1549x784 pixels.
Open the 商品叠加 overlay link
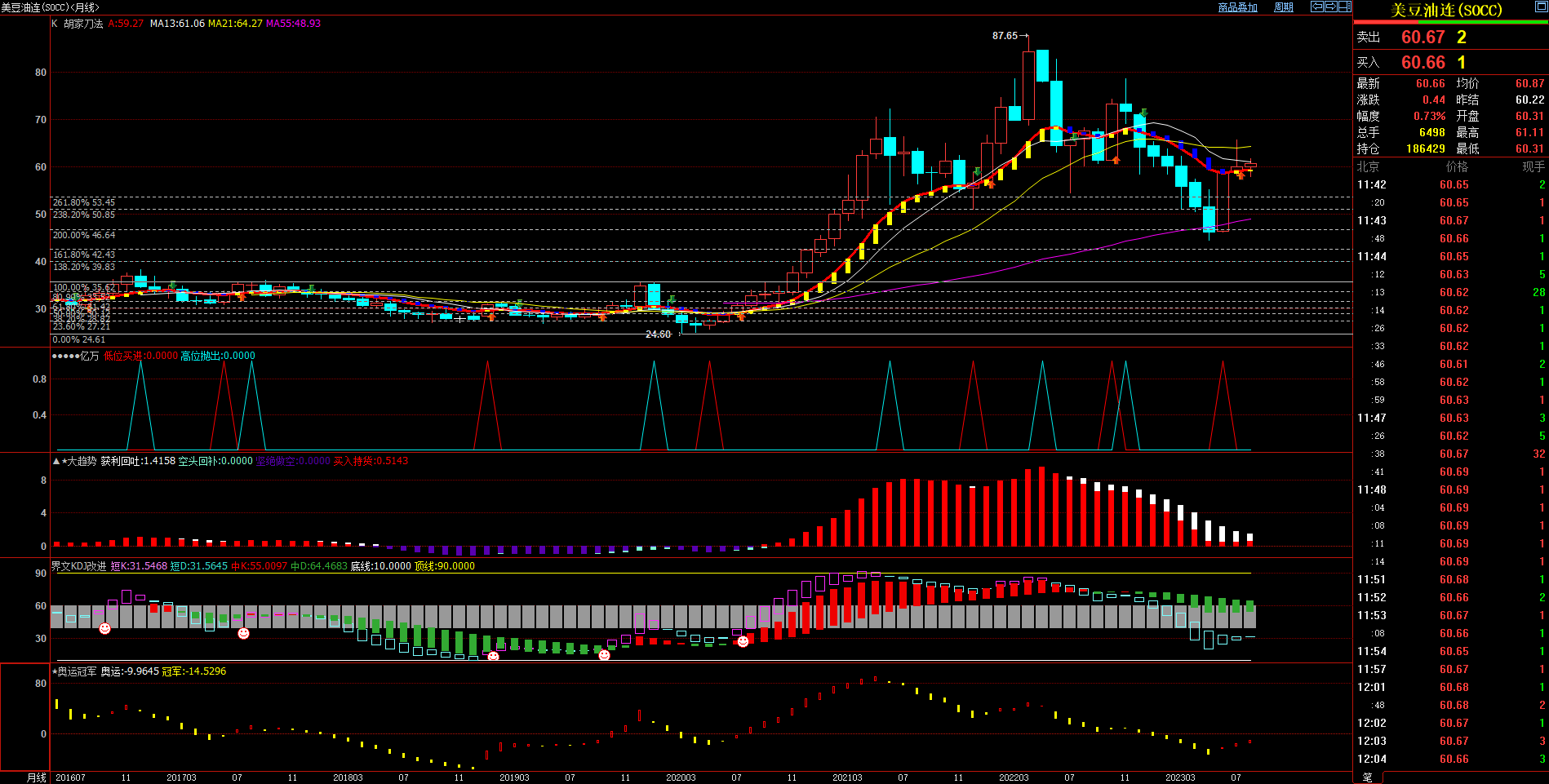[x=1237, y=7]
